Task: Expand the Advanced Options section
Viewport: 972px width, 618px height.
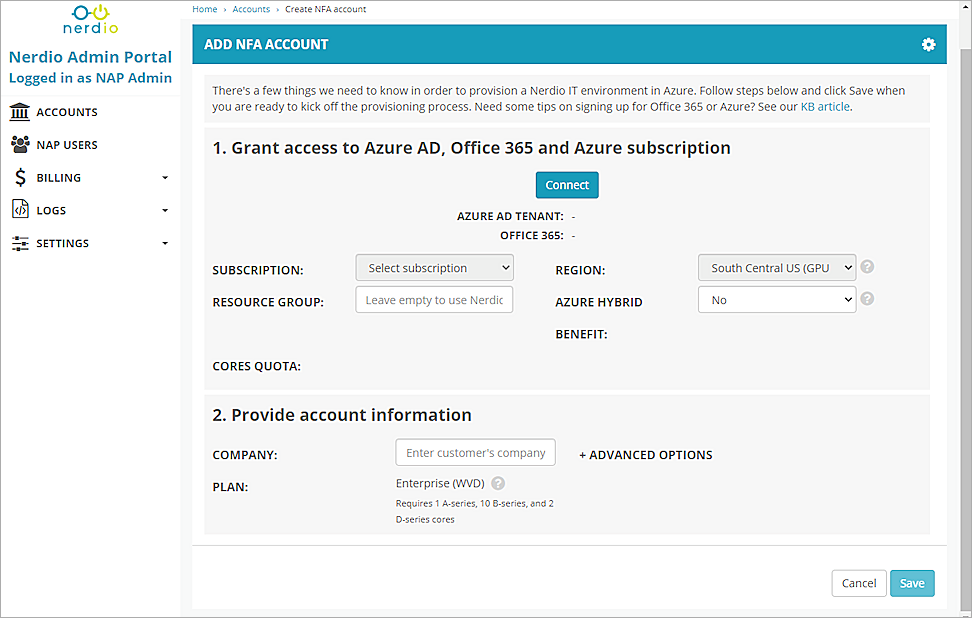Action: point(645,454)
